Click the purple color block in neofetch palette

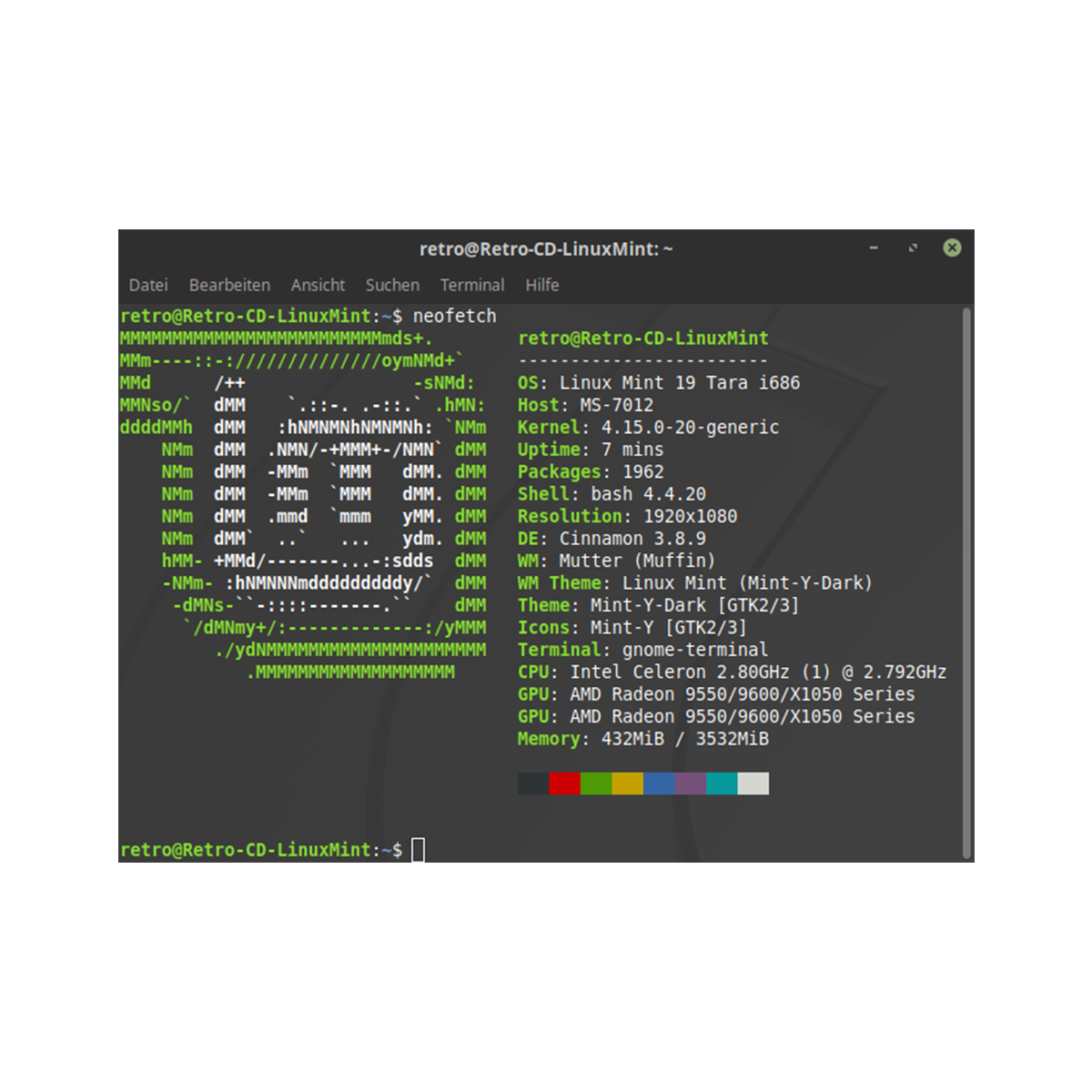click(x=690, y=784)
